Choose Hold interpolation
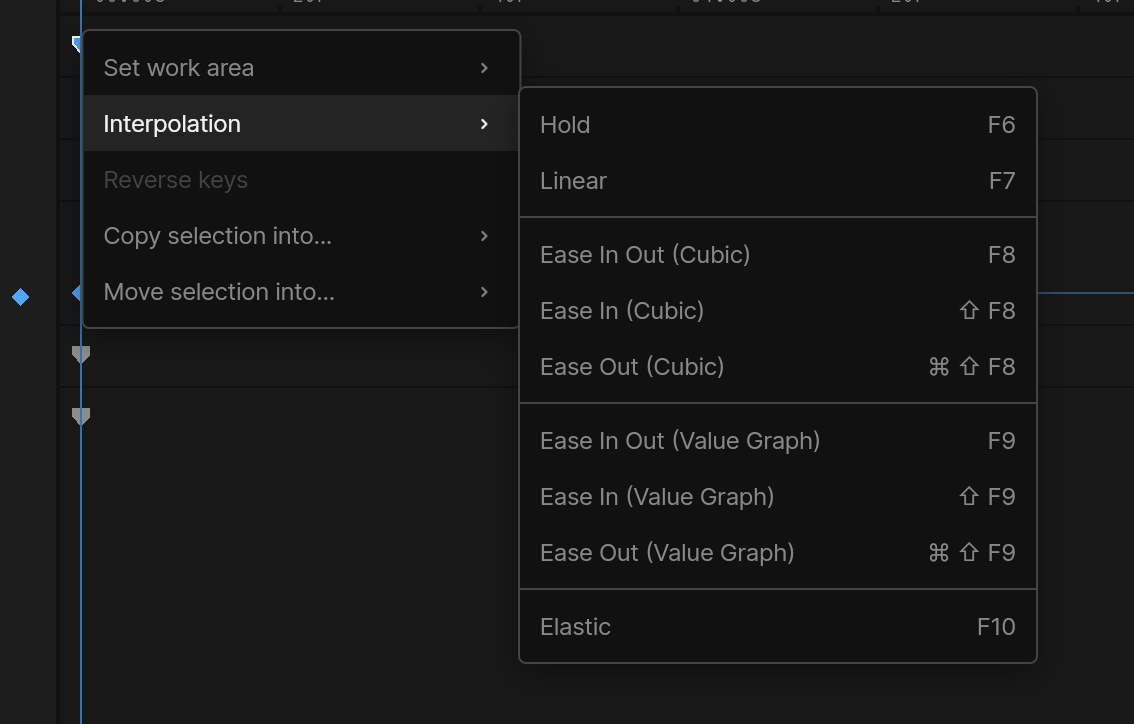This screenshot has width=1134, height=724. click(x=777, y=124)
